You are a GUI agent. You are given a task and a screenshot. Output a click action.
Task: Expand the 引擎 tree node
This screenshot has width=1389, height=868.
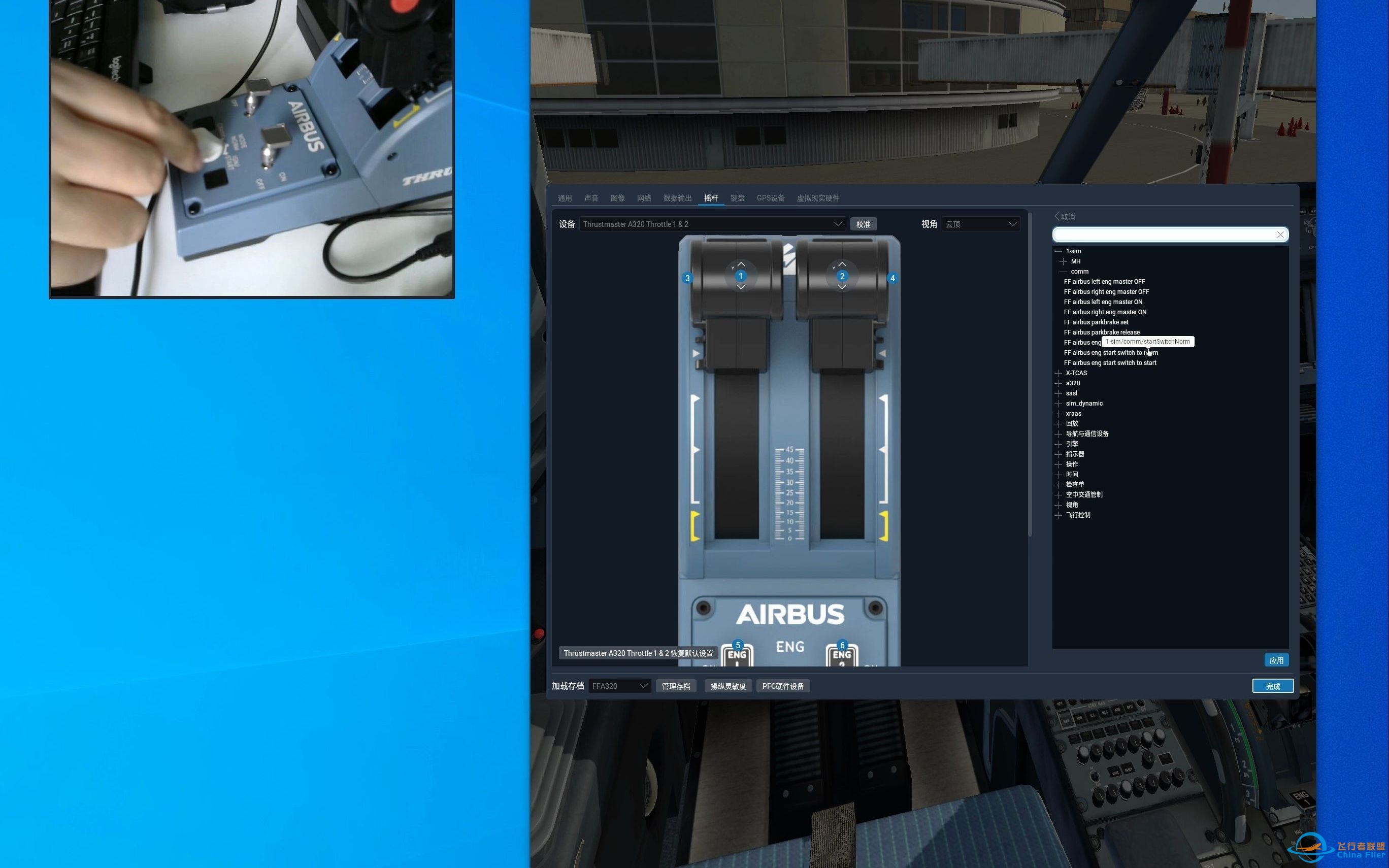(x=1059, y=444)
